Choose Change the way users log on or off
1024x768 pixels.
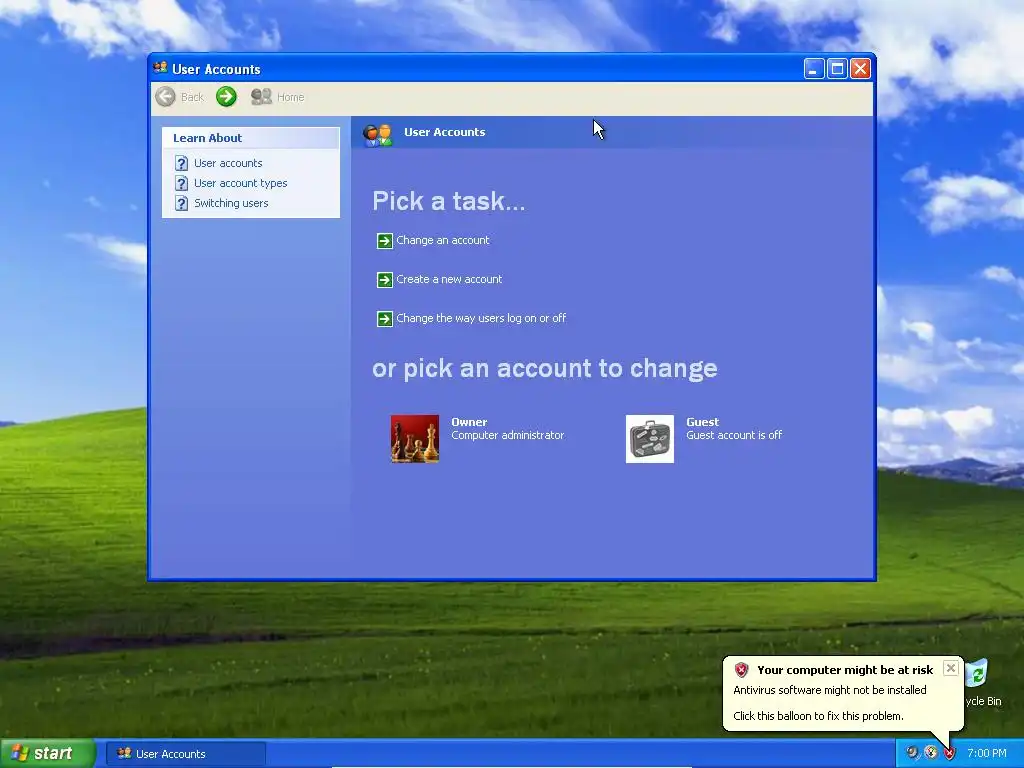click(481, 318)
